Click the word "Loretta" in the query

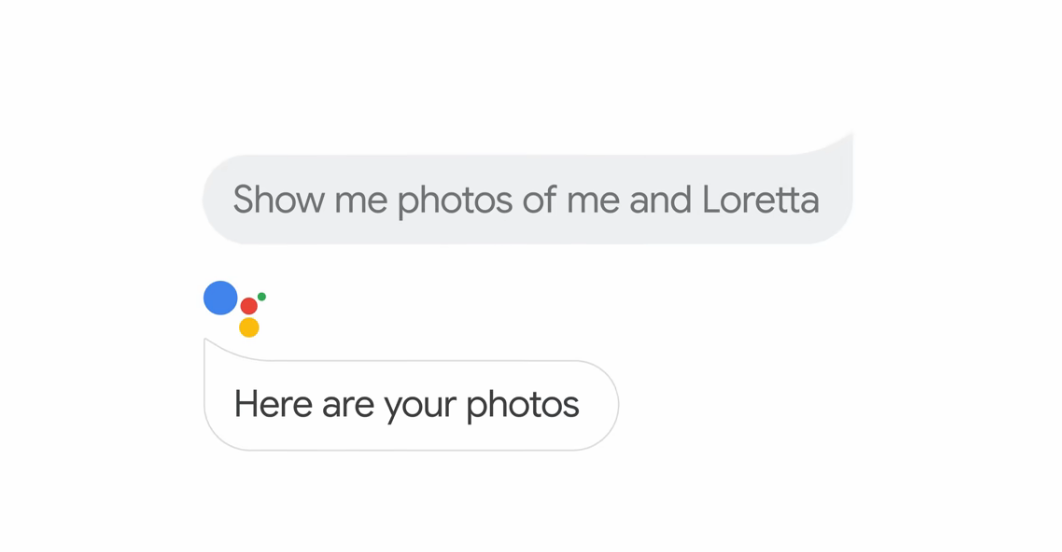[x=760, y=200]
